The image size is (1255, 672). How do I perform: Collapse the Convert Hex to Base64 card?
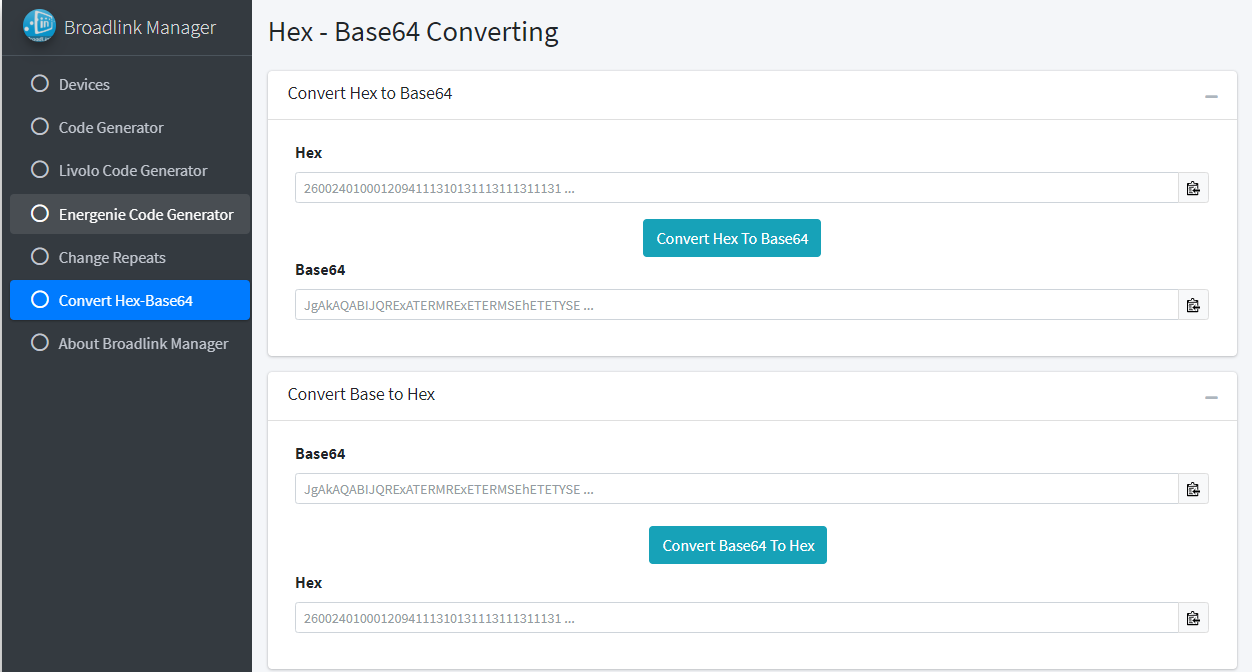pos(1211,96)
